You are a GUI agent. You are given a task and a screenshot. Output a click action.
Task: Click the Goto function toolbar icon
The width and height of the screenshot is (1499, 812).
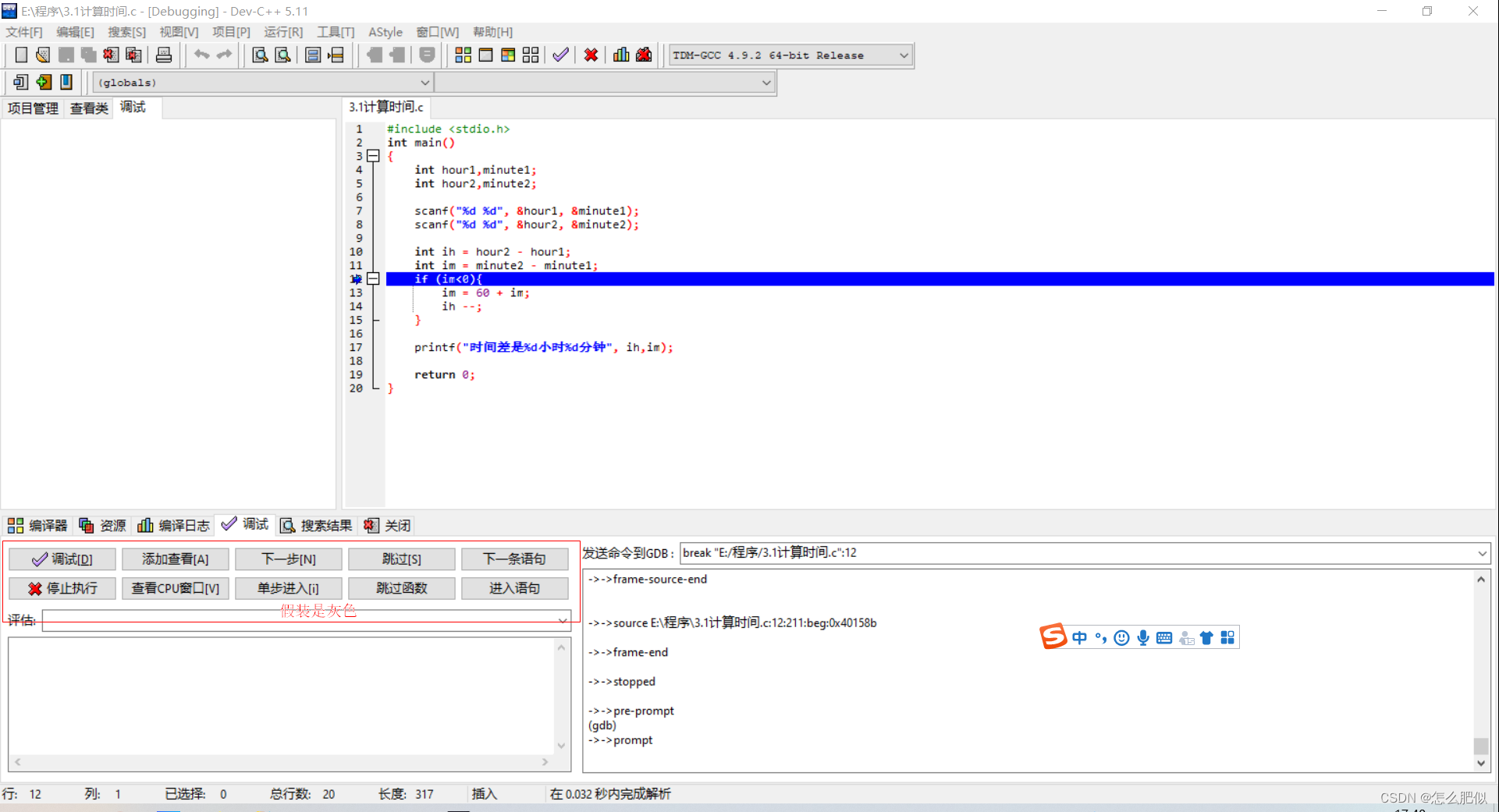pos(313,55)
